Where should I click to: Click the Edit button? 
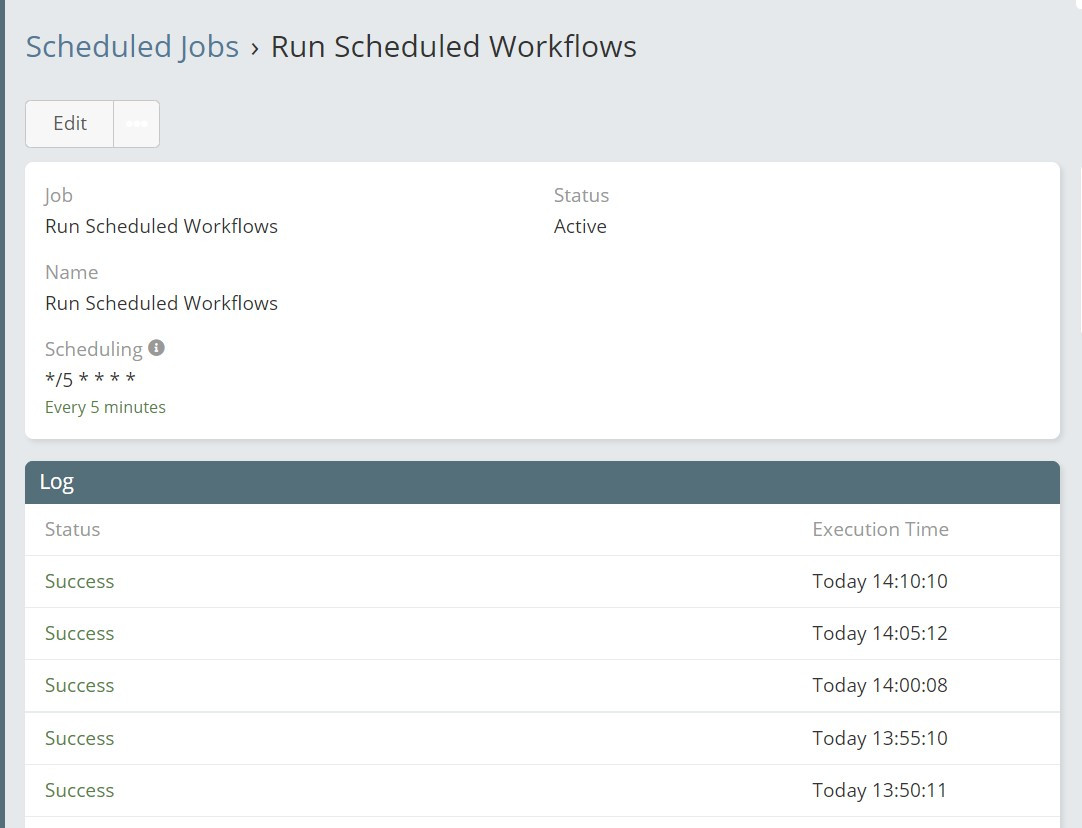[70, 124]
